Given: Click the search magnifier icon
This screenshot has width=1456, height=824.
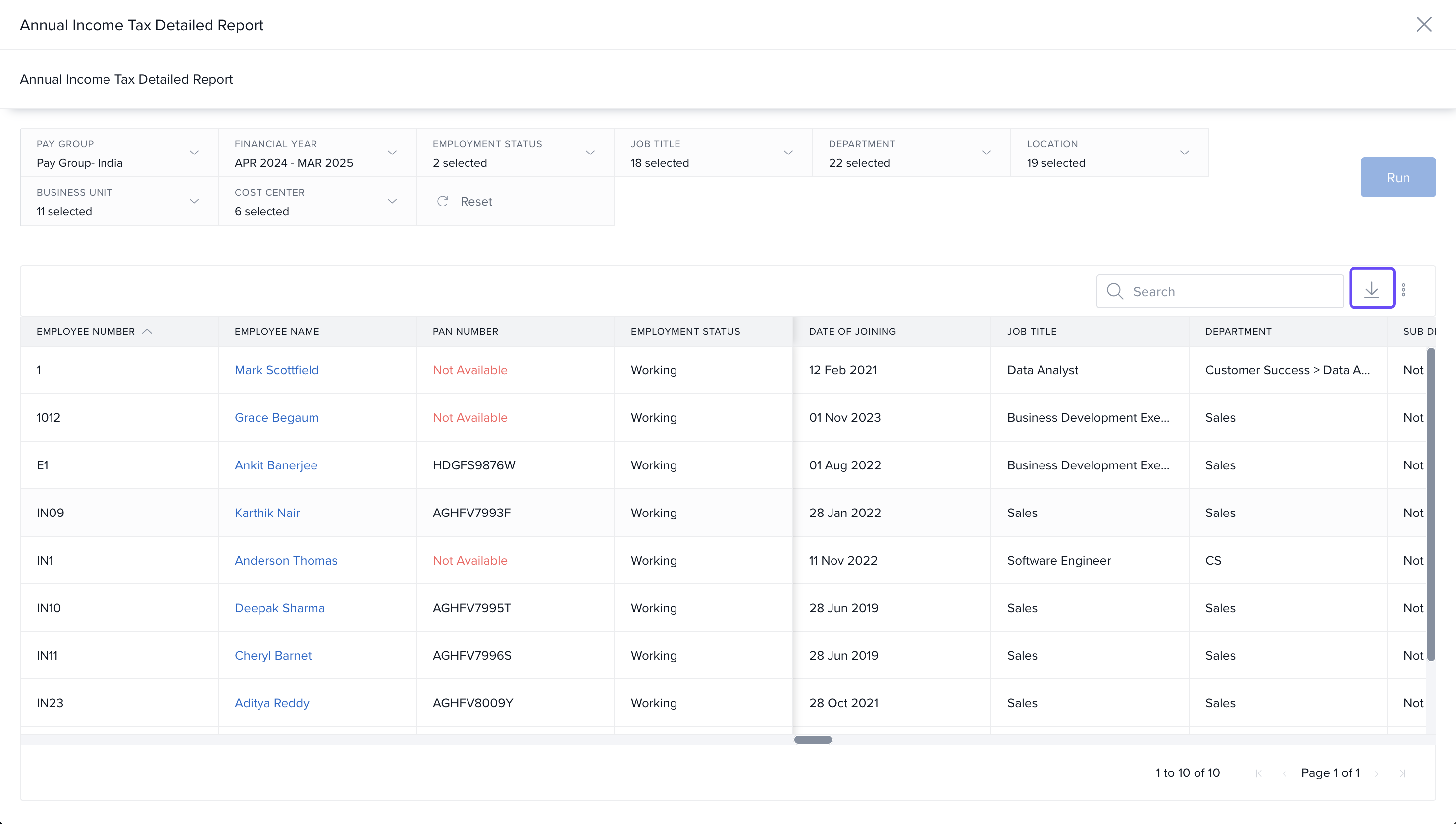Looking at the screenshot, I should tap(1115, 292).
